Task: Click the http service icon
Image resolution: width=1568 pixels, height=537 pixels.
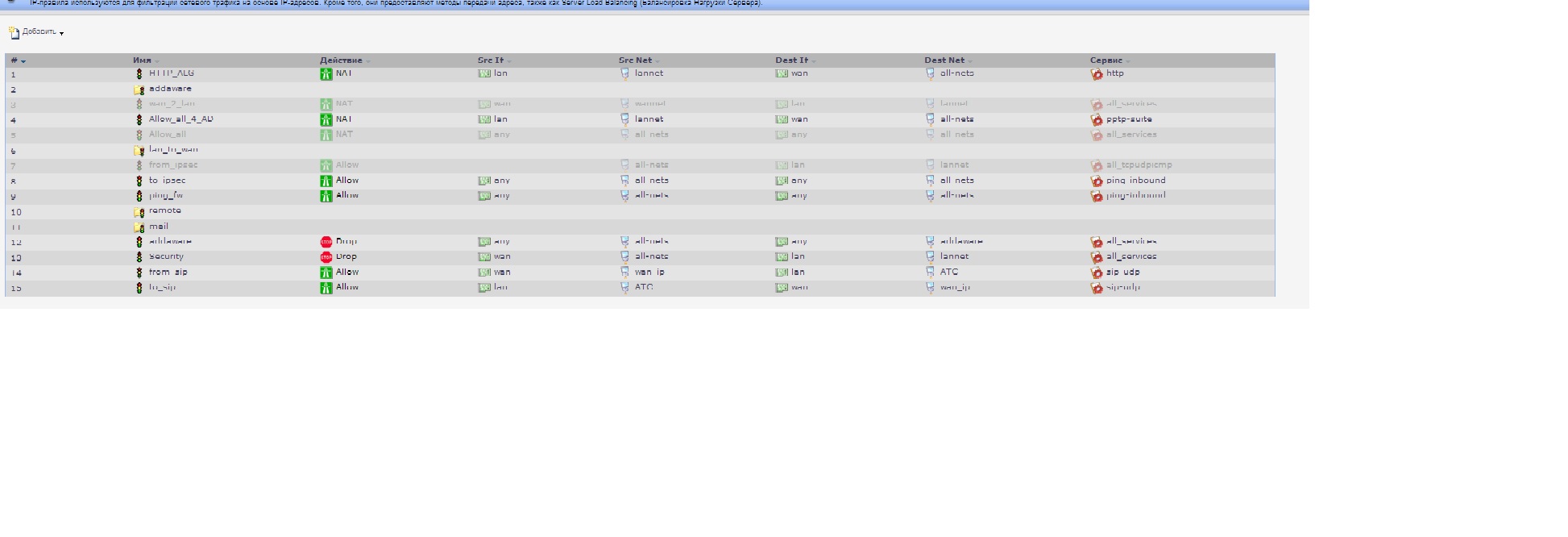Action: pos(1096,74)
